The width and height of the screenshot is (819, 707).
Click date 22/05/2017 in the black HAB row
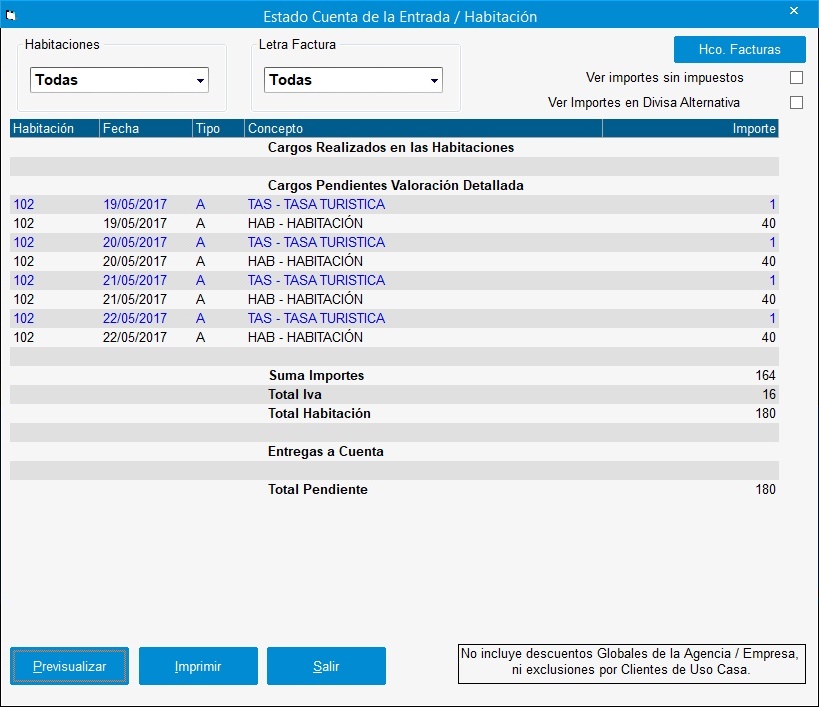[x=135, y=337]
